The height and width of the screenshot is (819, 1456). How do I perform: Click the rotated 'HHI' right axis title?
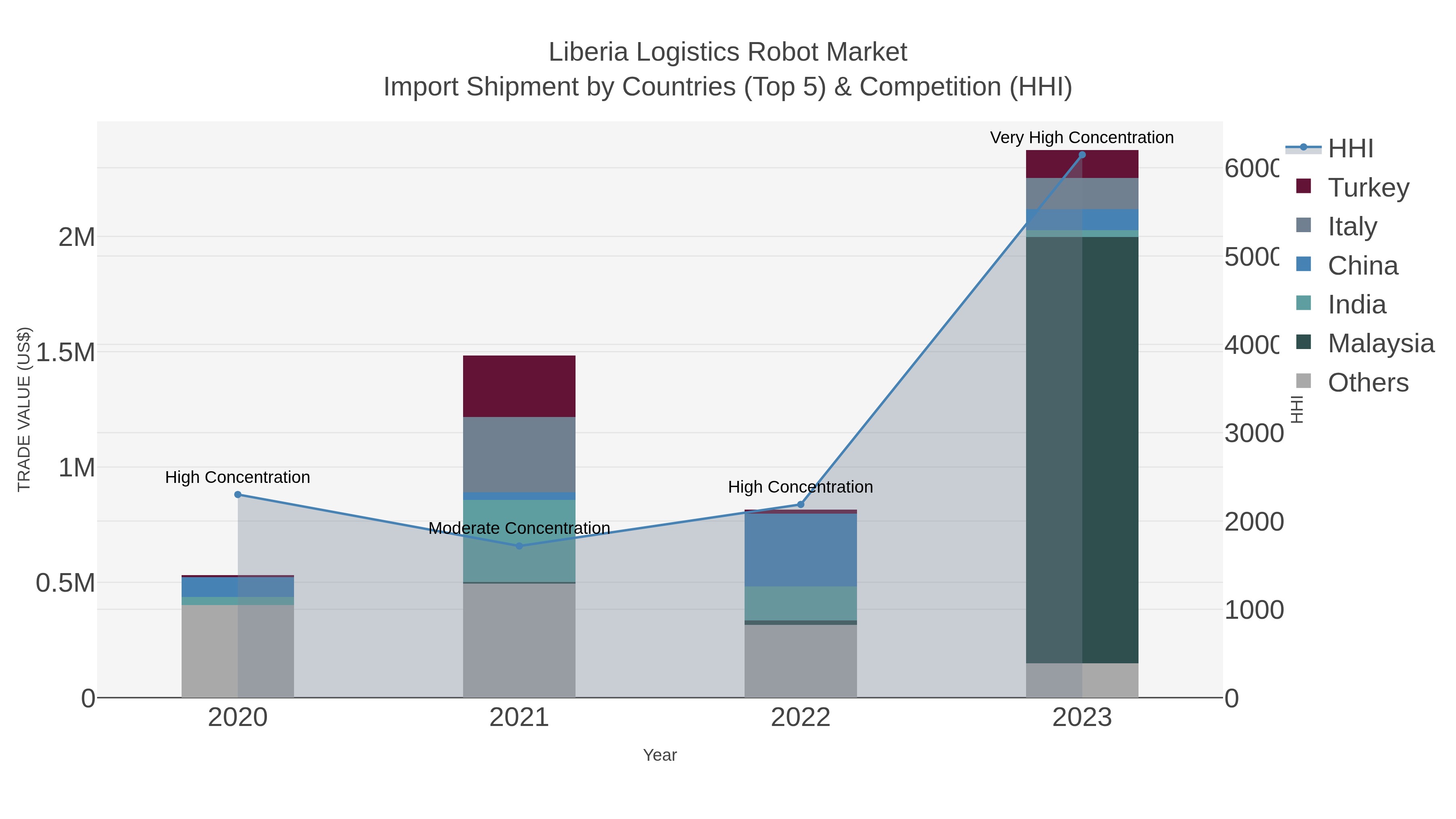[1297, 409]
